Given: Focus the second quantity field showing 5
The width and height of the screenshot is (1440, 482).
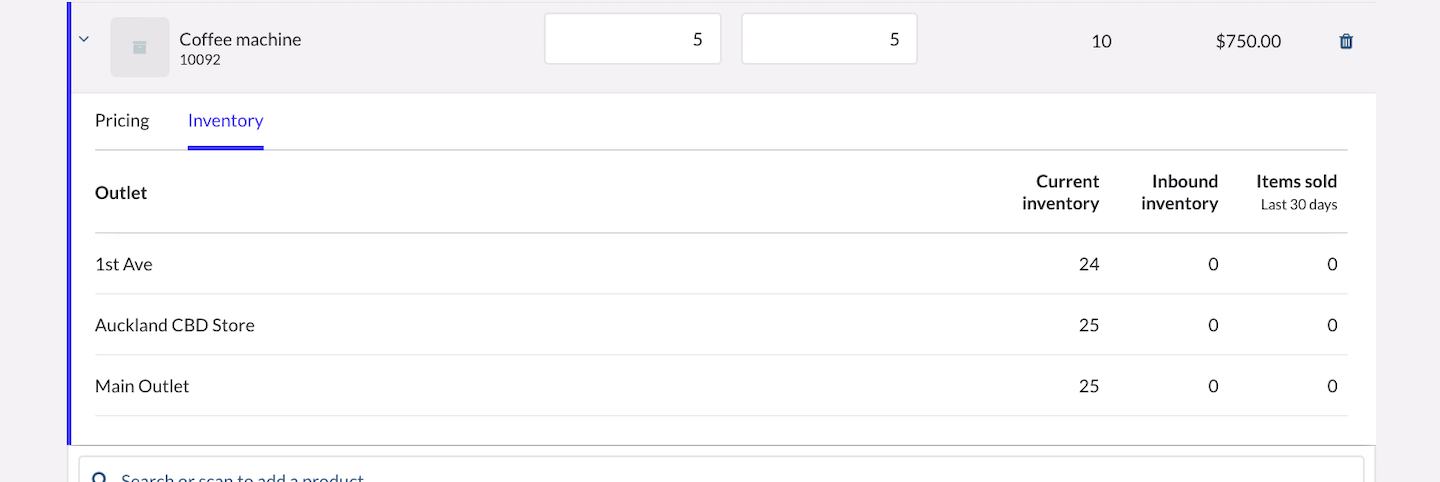Looking at the screenshot, I should (829, 40).
